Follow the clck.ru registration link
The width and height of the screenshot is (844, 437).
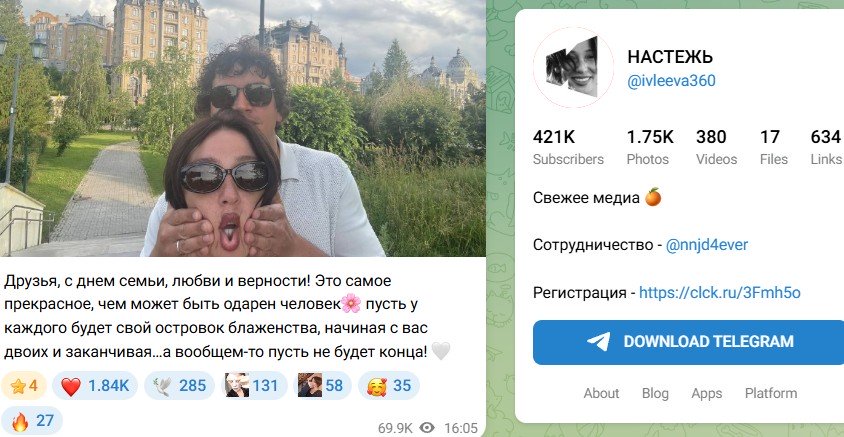click(x=720, y=293)
